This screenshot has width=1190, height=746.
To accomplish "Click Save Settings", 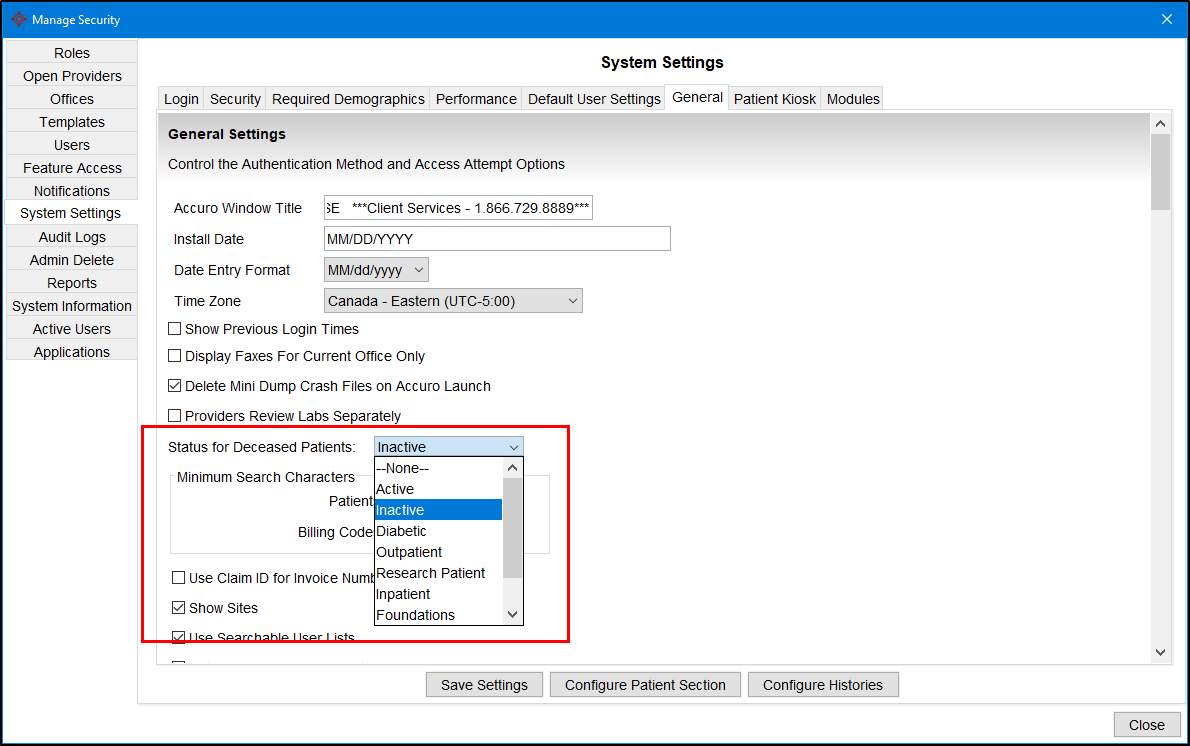I will click(x=484, y=684).
